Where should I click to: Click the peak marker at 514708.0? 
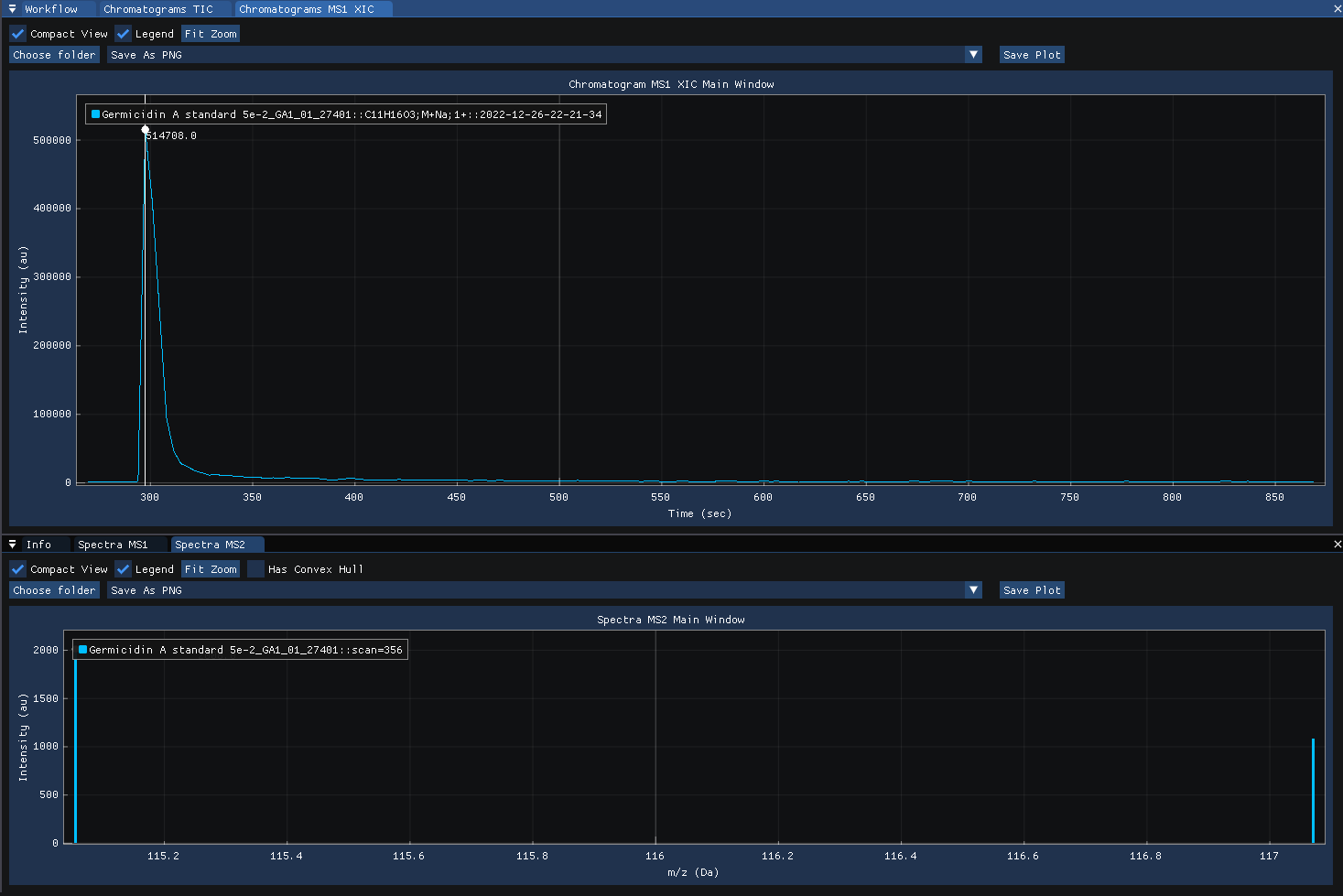pos(145,130)
